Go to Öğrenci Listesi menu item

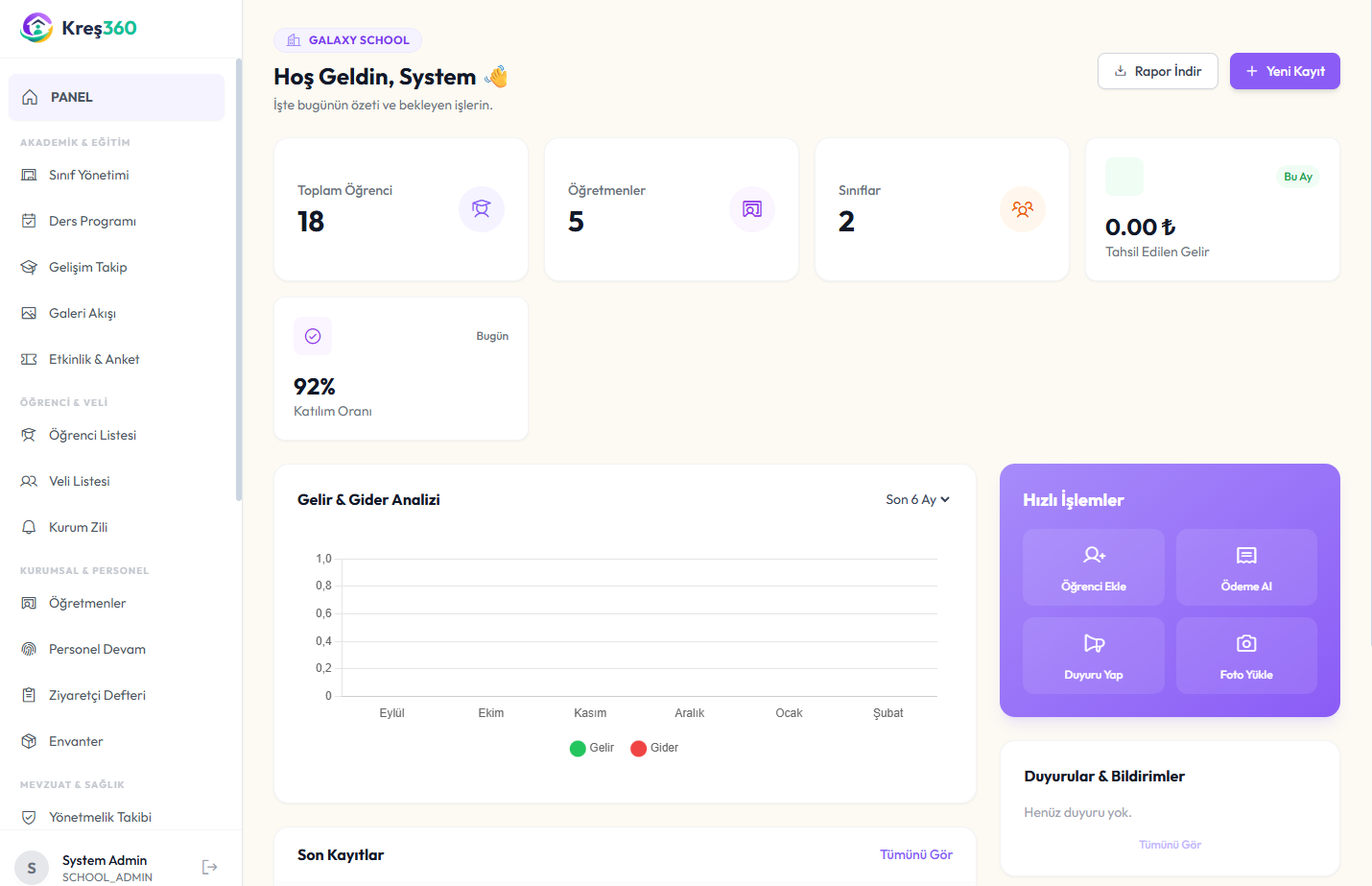[92, 435]
